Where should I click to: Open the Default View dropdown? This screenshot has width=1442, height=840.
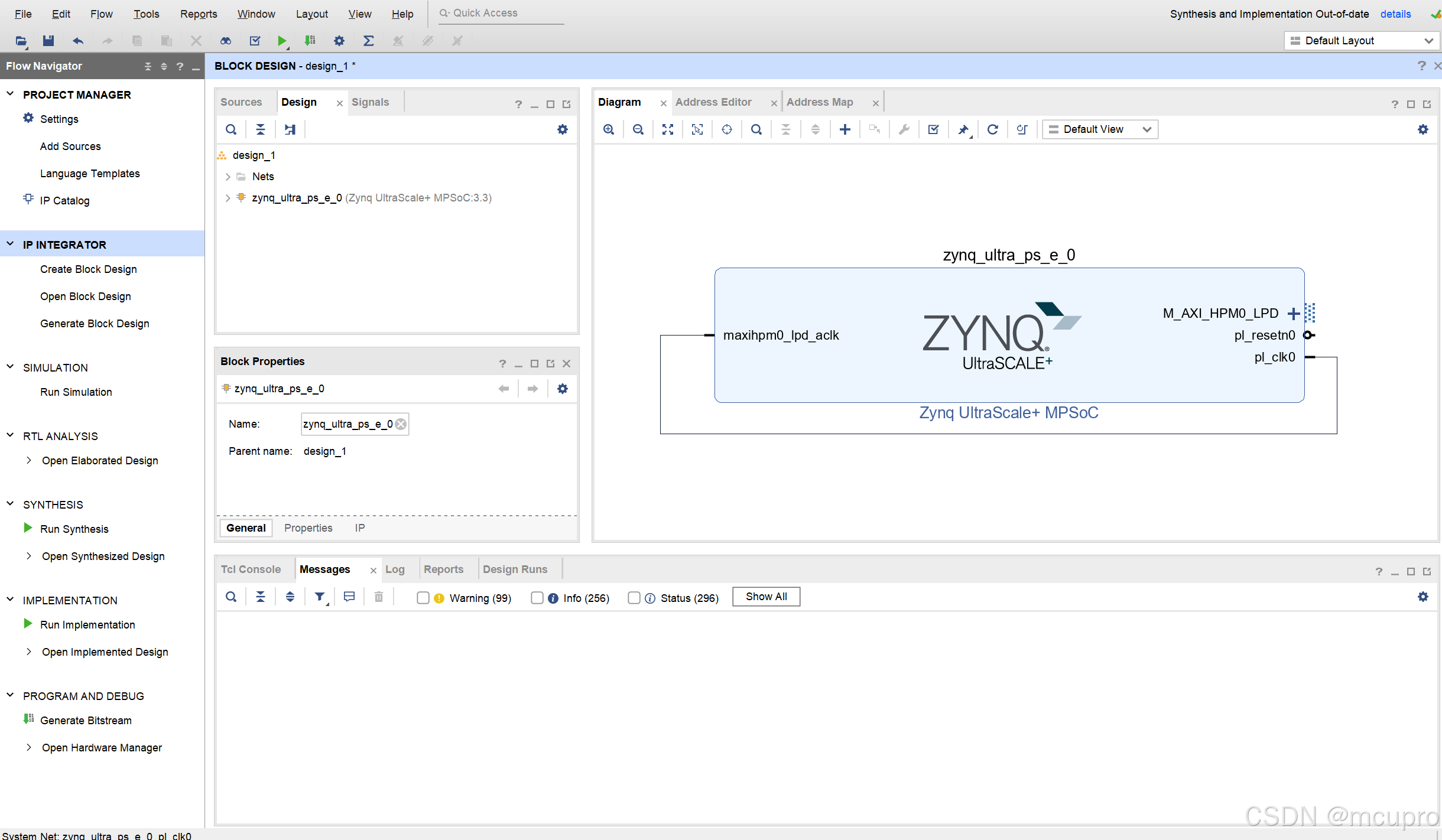[x=1100, y=129]
